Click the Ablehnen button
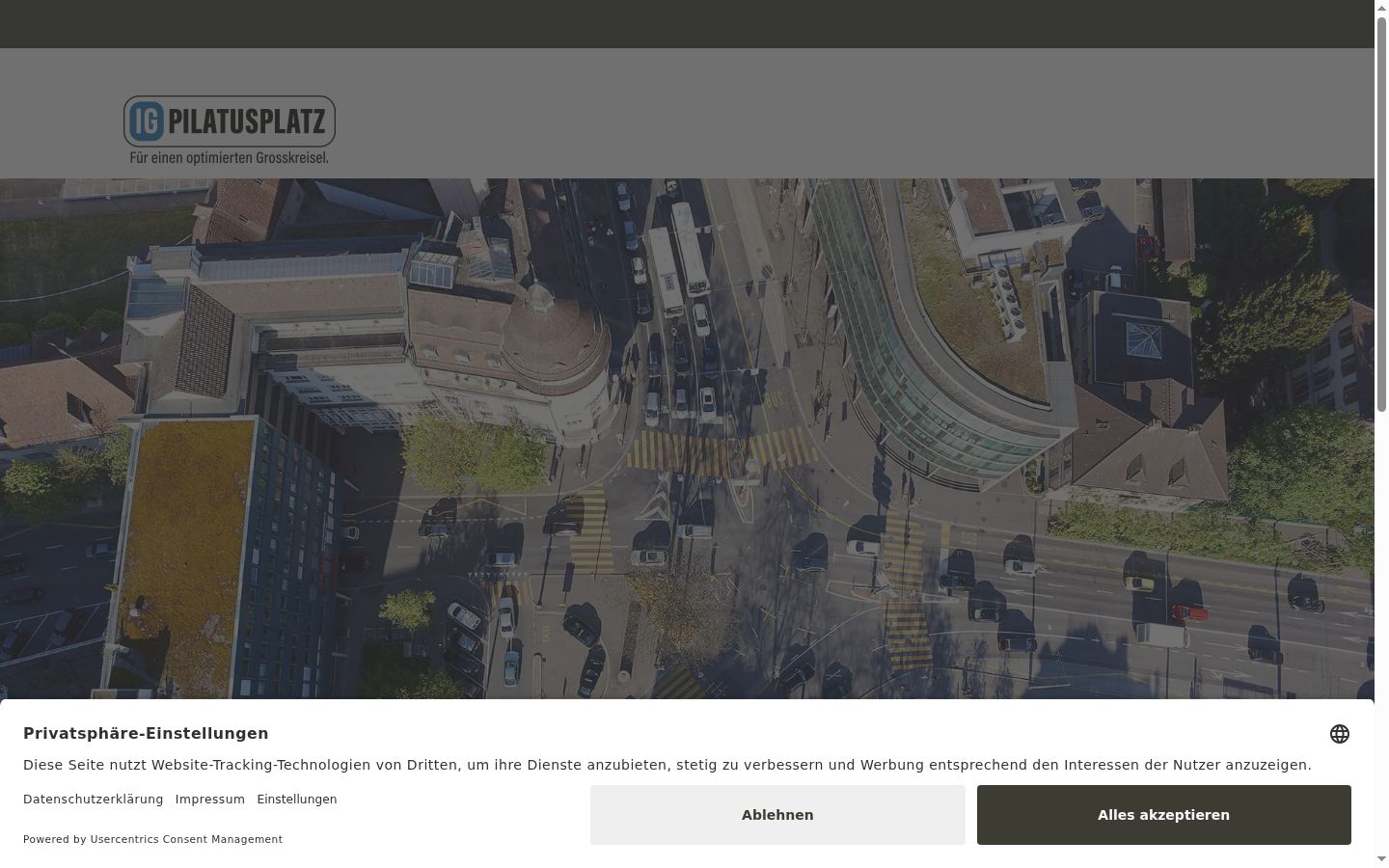 click(777, 815)
